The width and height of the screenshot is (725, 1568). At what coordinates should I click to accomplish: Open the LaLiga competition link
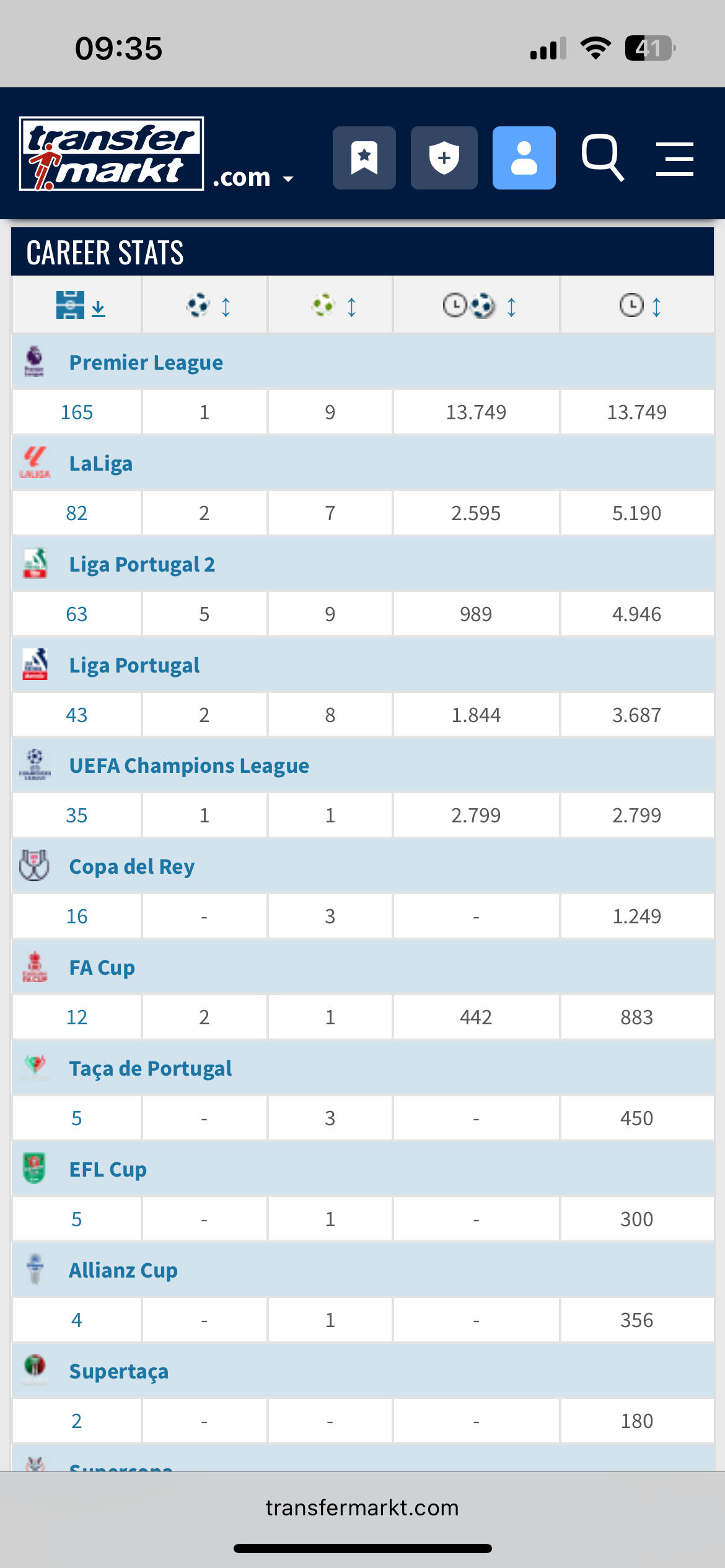(x=100, y=463)
